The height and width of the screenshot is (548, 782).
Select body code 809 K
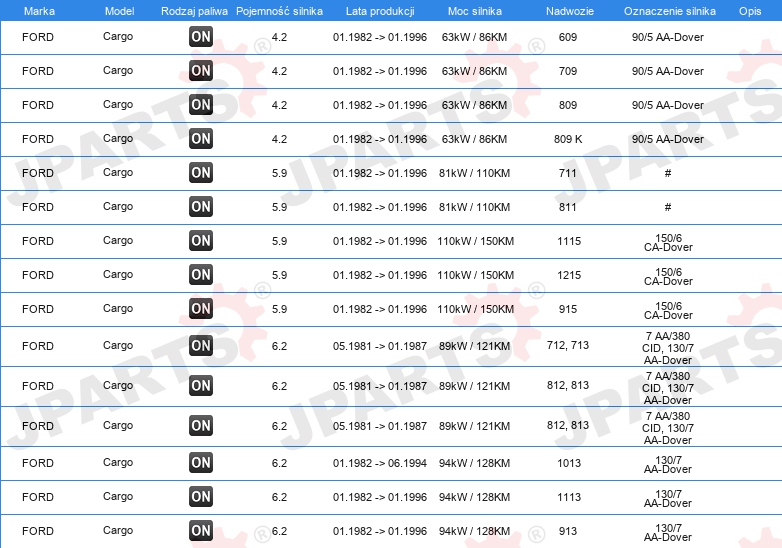point(568,139)
